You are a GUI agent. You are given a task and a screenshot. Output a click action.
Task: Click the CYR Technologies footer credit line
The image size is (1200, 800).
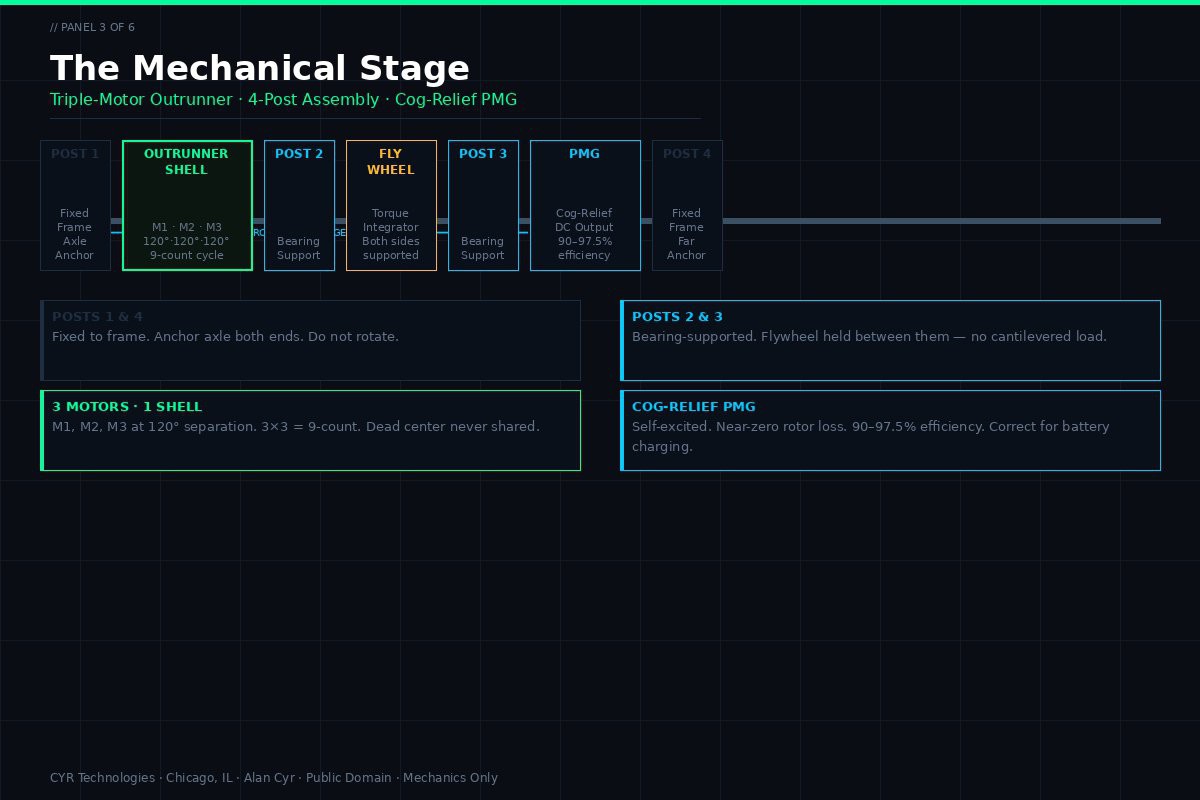point(274,778)
